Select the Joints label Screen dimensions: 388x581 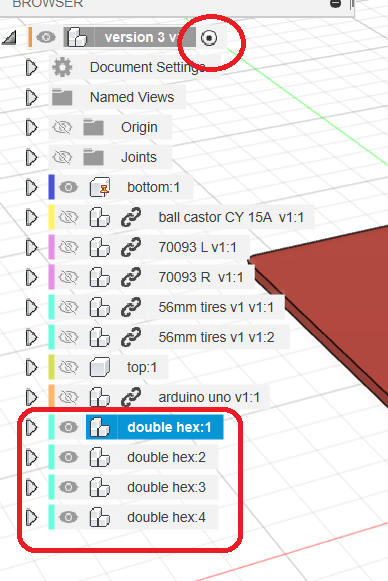[139, 157]
